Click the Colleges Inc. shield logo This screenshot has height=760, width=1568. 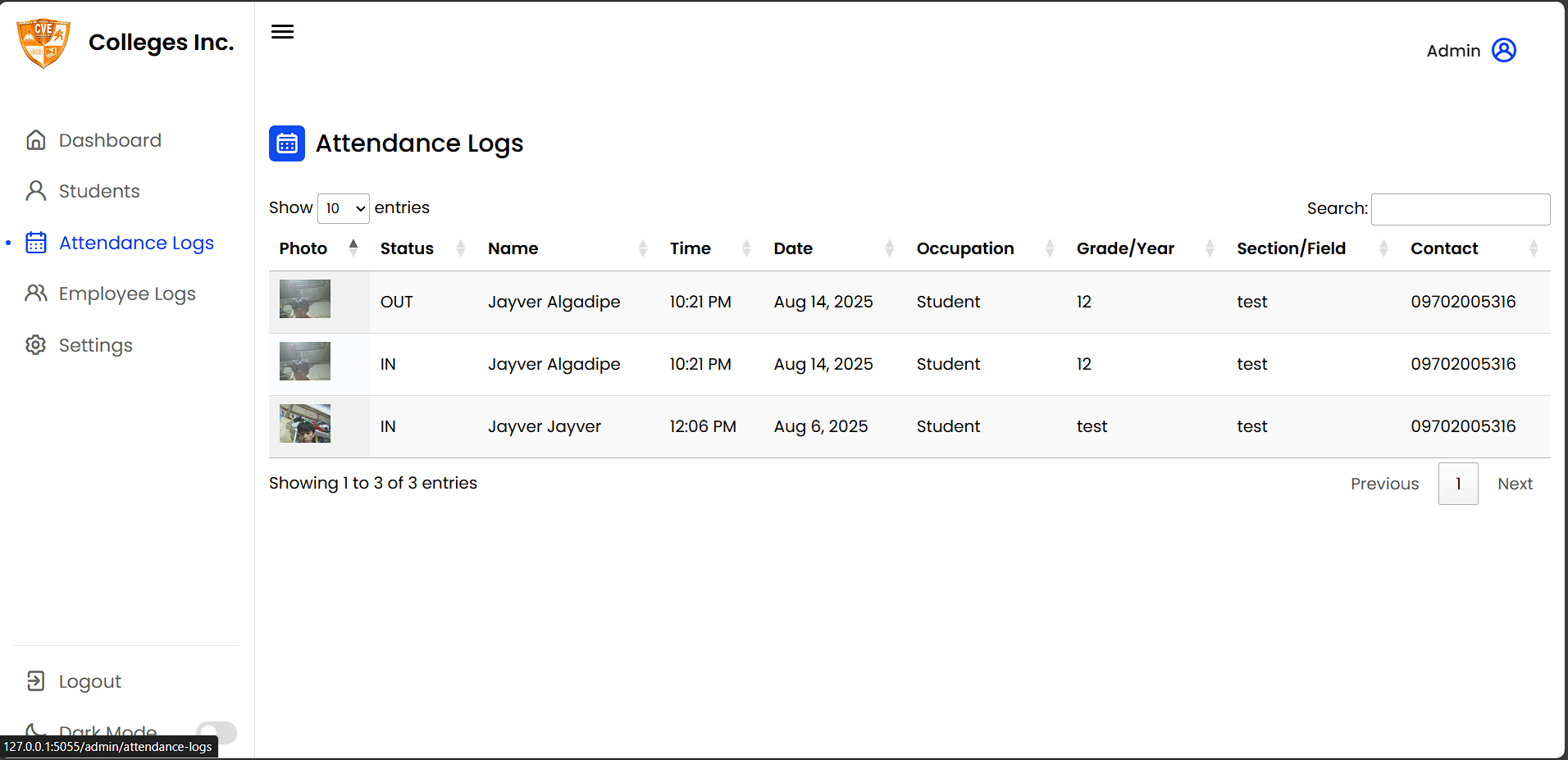tap(43, 43)
